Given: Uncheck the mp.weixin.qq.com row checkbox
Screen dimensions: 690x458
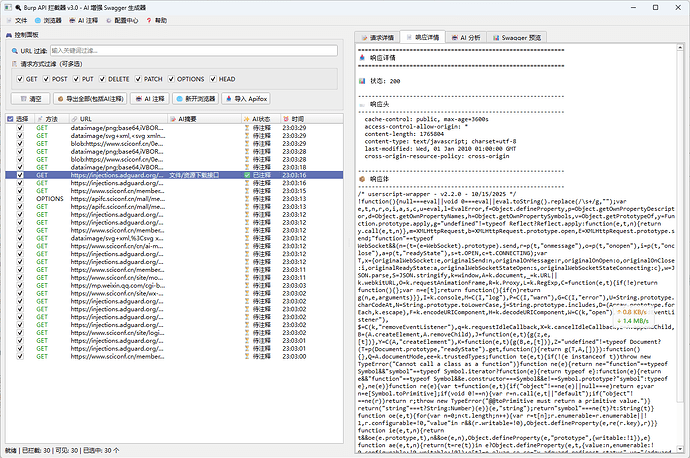Looking at the screenshot, I should click(20, 286).
